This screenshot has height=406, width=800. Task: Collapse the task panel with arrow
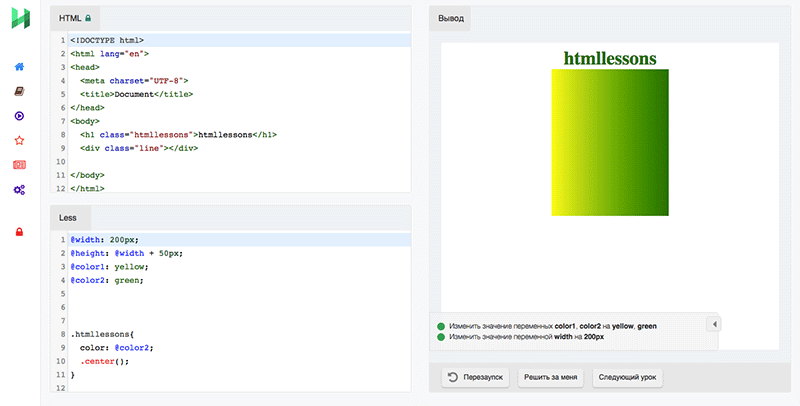(712, 324)
